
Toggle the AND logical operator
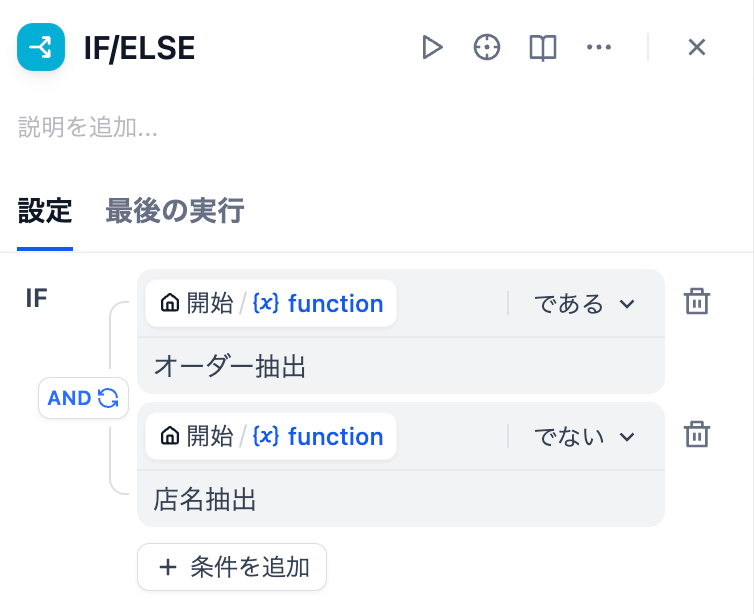click(83, 398)
